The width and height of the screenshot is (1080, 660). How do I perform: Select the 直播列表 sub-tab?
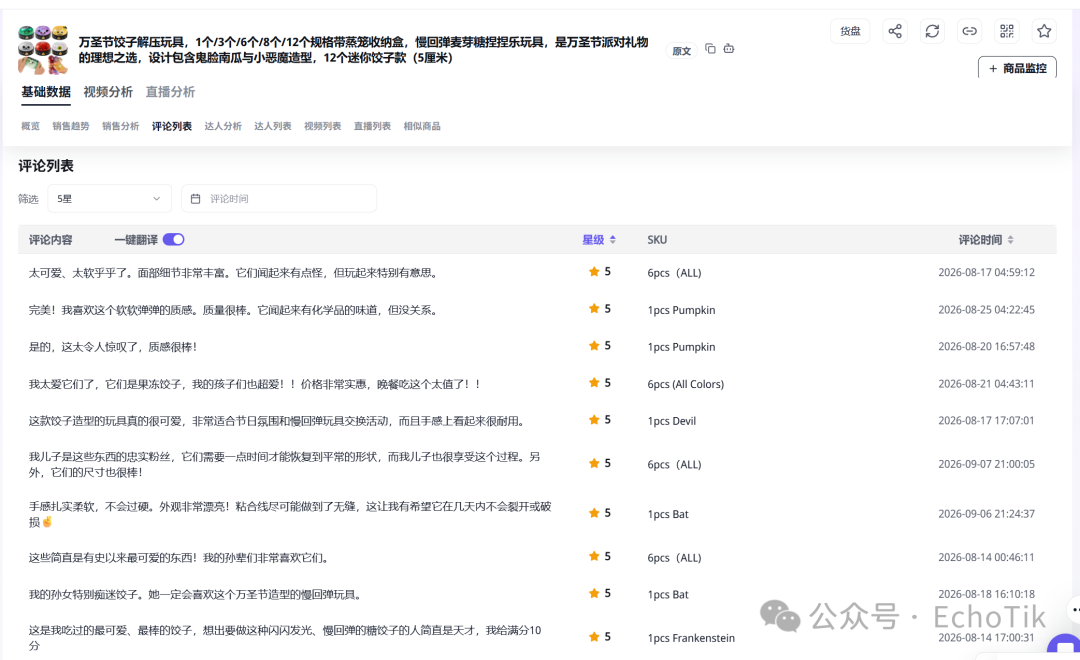coord(372,126)
